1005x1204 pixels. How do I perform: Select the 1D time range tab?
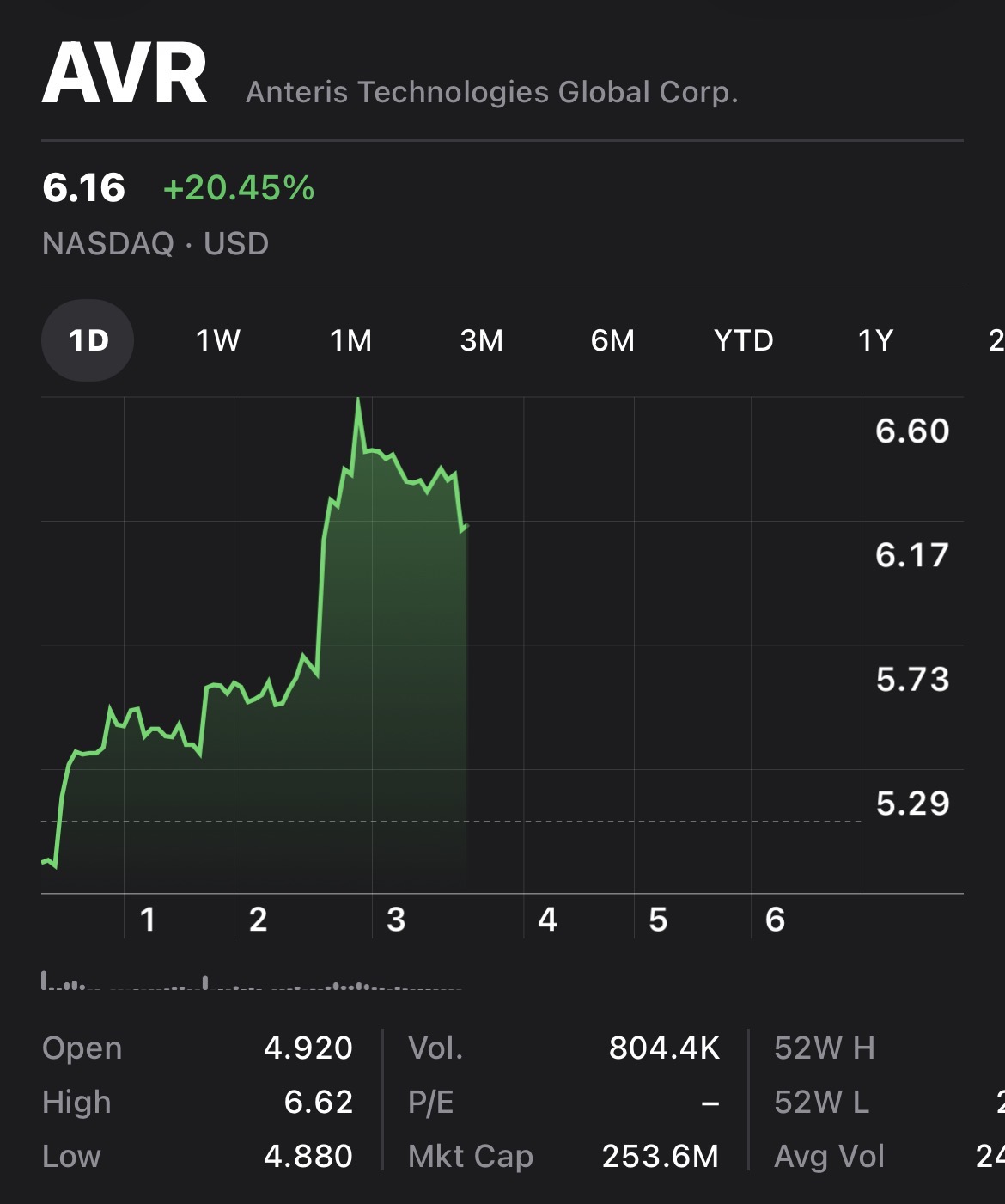88,340
